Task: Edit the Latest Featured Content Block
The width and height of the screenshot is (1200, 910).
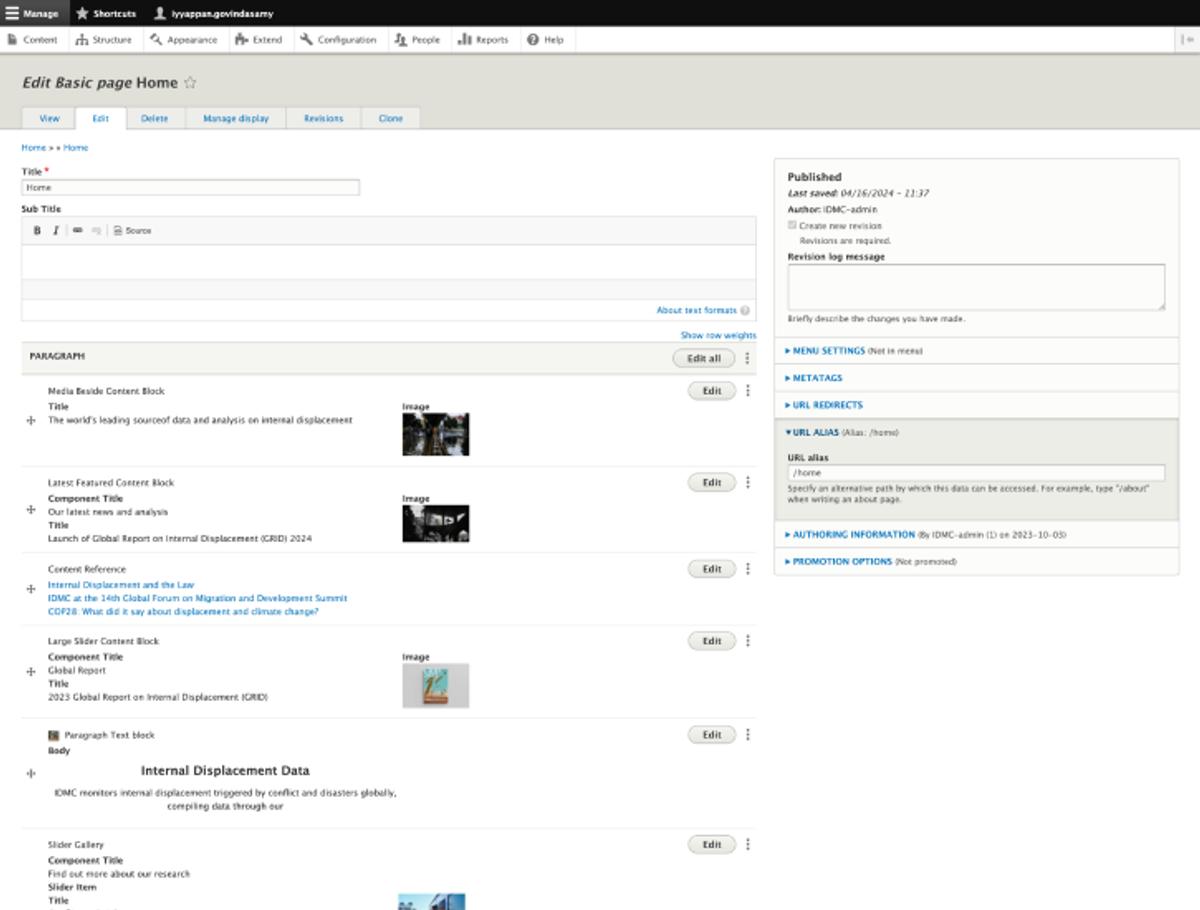Action: (x=712, y=482)
